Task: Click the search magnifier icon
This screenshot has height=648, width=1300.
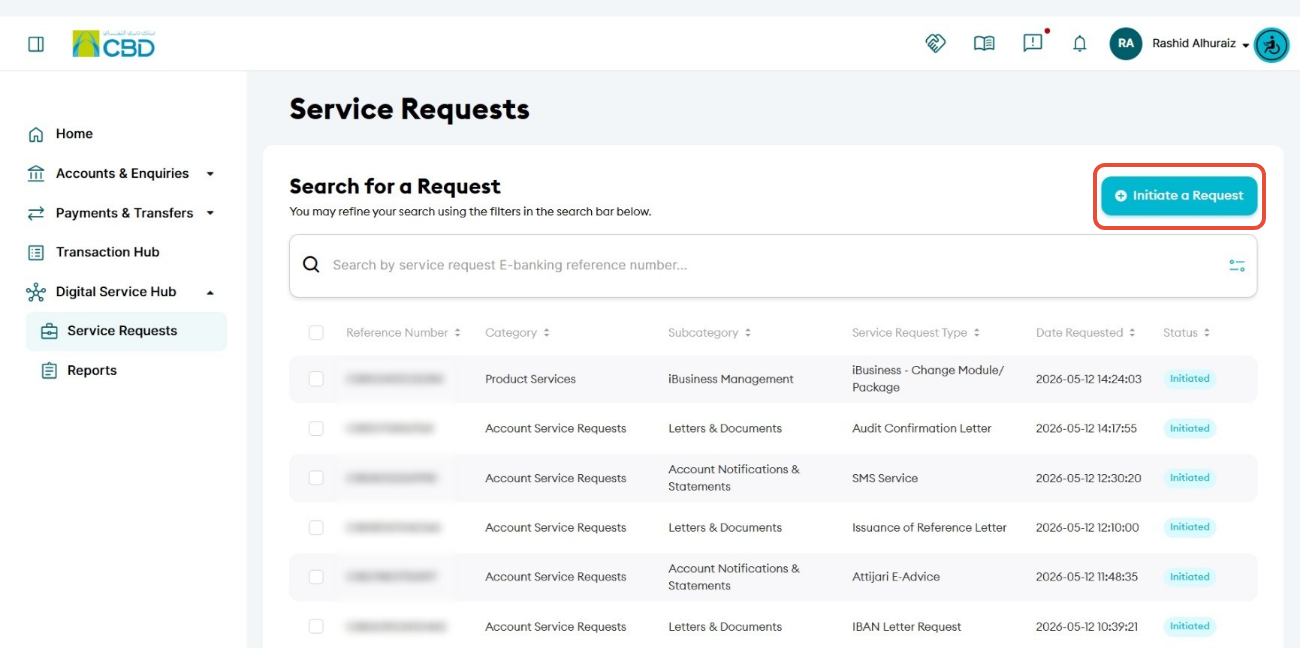Action: (311, 265)
